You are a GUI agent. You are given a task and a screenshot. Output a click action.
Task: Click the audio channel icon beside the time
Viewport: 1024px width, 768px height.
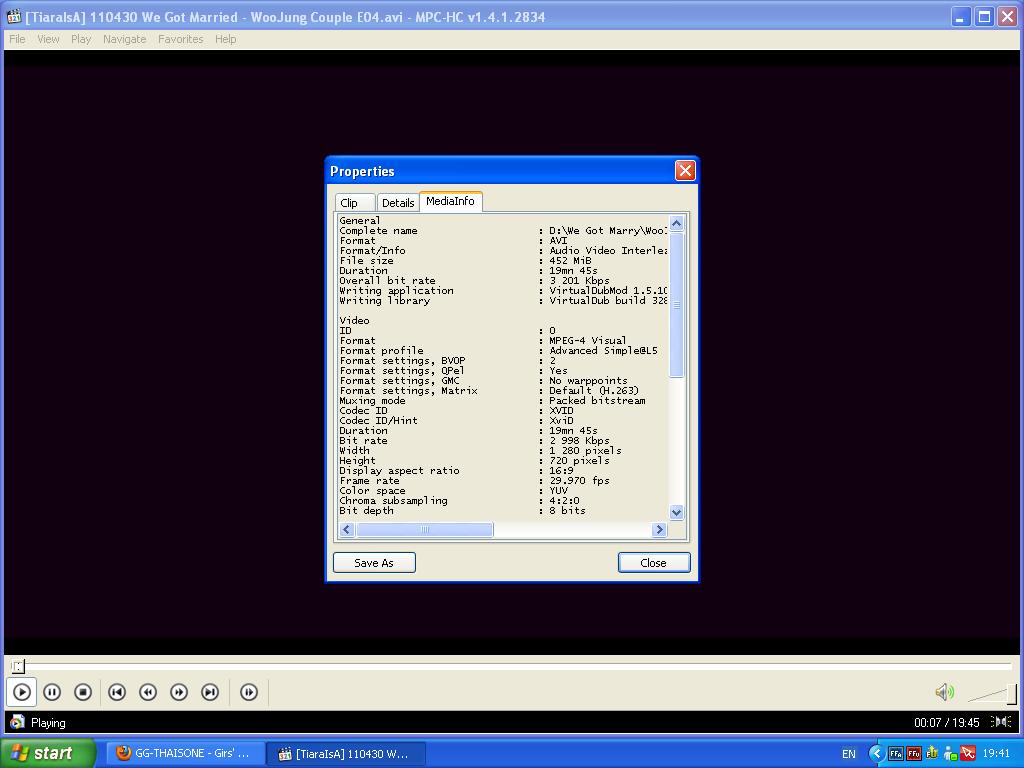coord(1001,722)
